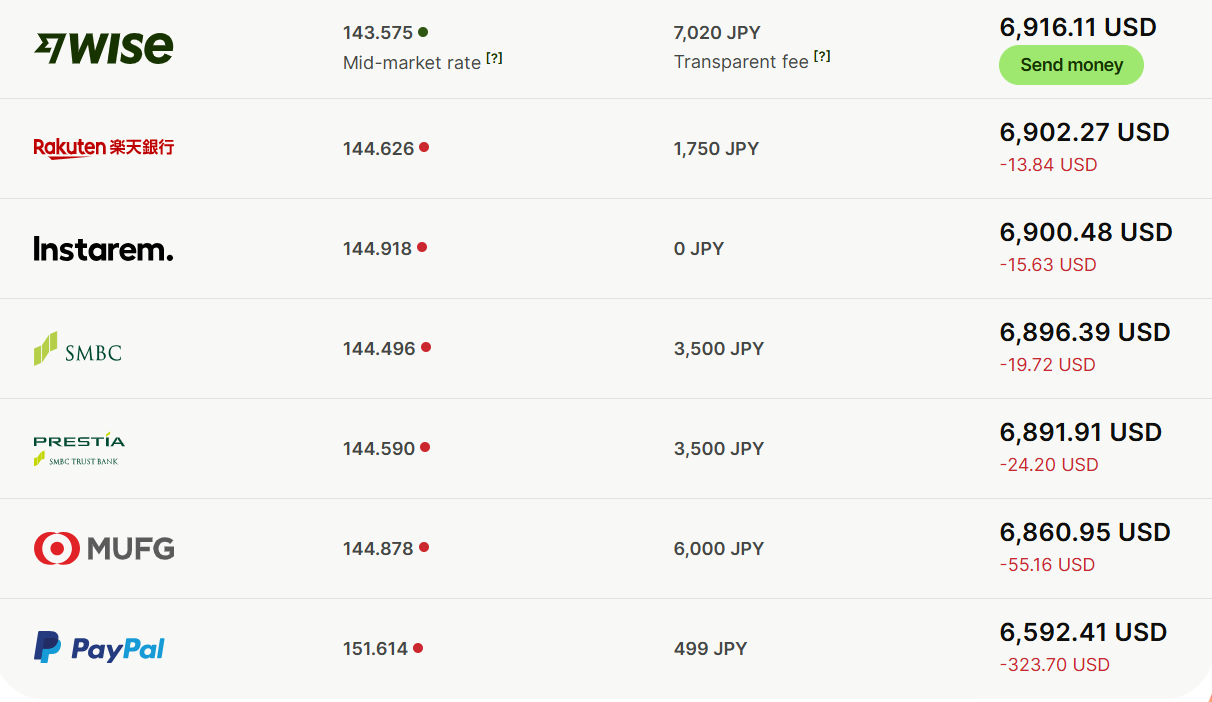This screenshot has height=702, width=1212.
Task: Click the green dot beside Wise rate
Action: (x=423, y=32)
